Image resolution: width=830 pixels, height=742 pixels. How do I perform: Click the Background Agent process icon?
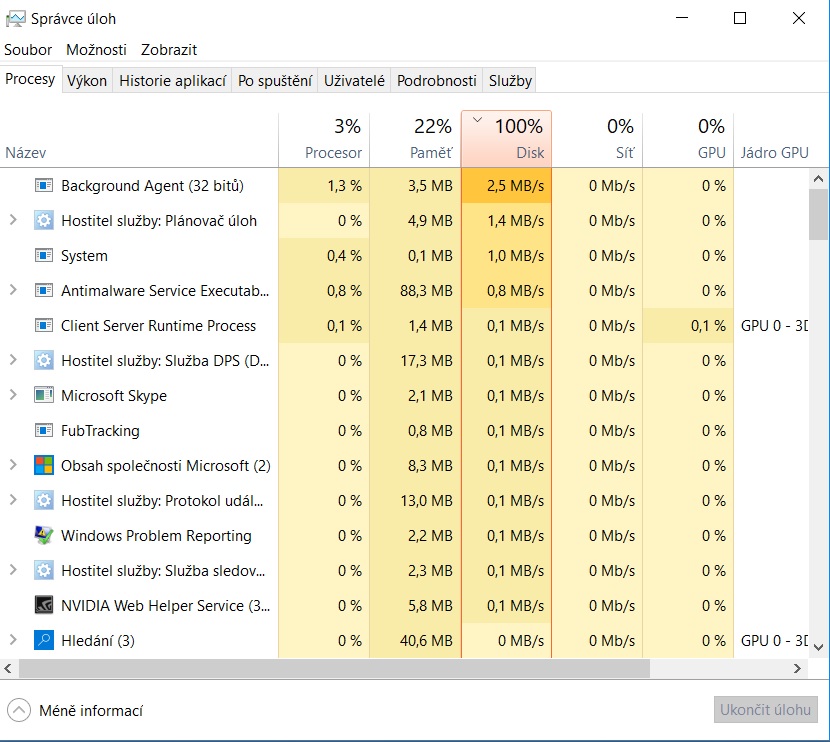coord(44,186)
